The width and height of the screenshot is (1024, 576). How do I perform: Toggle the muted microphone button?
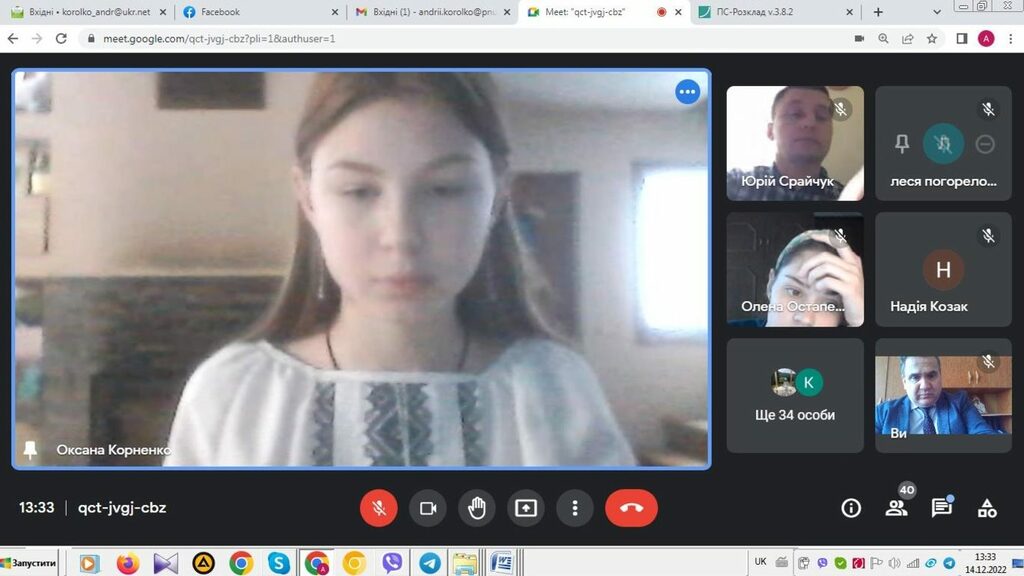[379, 508]
